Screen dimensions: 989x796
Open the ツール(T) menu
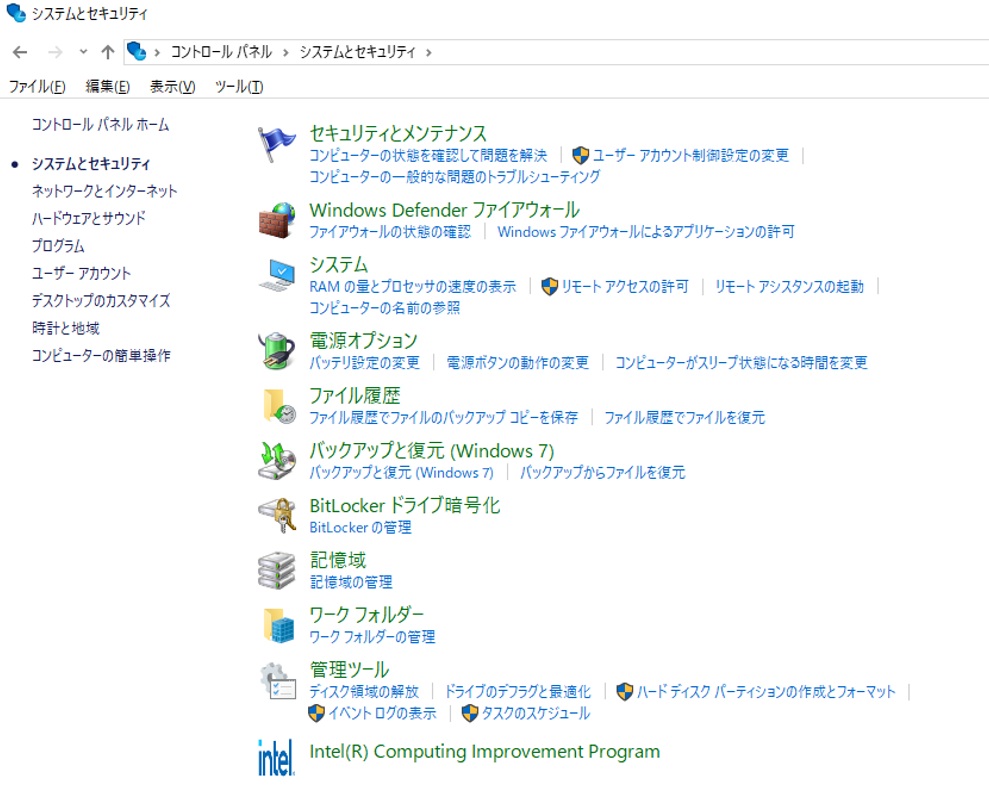tap(239, 86)
